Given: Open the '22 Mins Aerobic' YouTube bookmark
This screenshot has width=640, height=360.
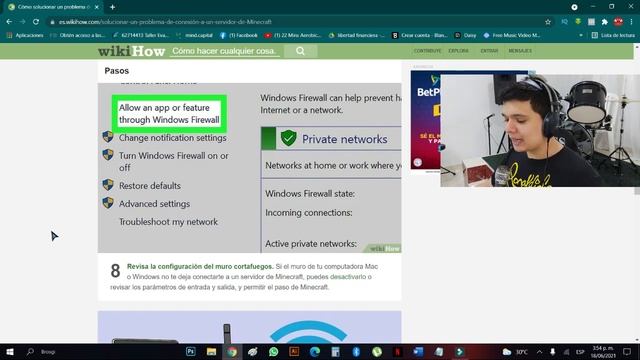Looking at the screenshot, I should tap(293, 36).
